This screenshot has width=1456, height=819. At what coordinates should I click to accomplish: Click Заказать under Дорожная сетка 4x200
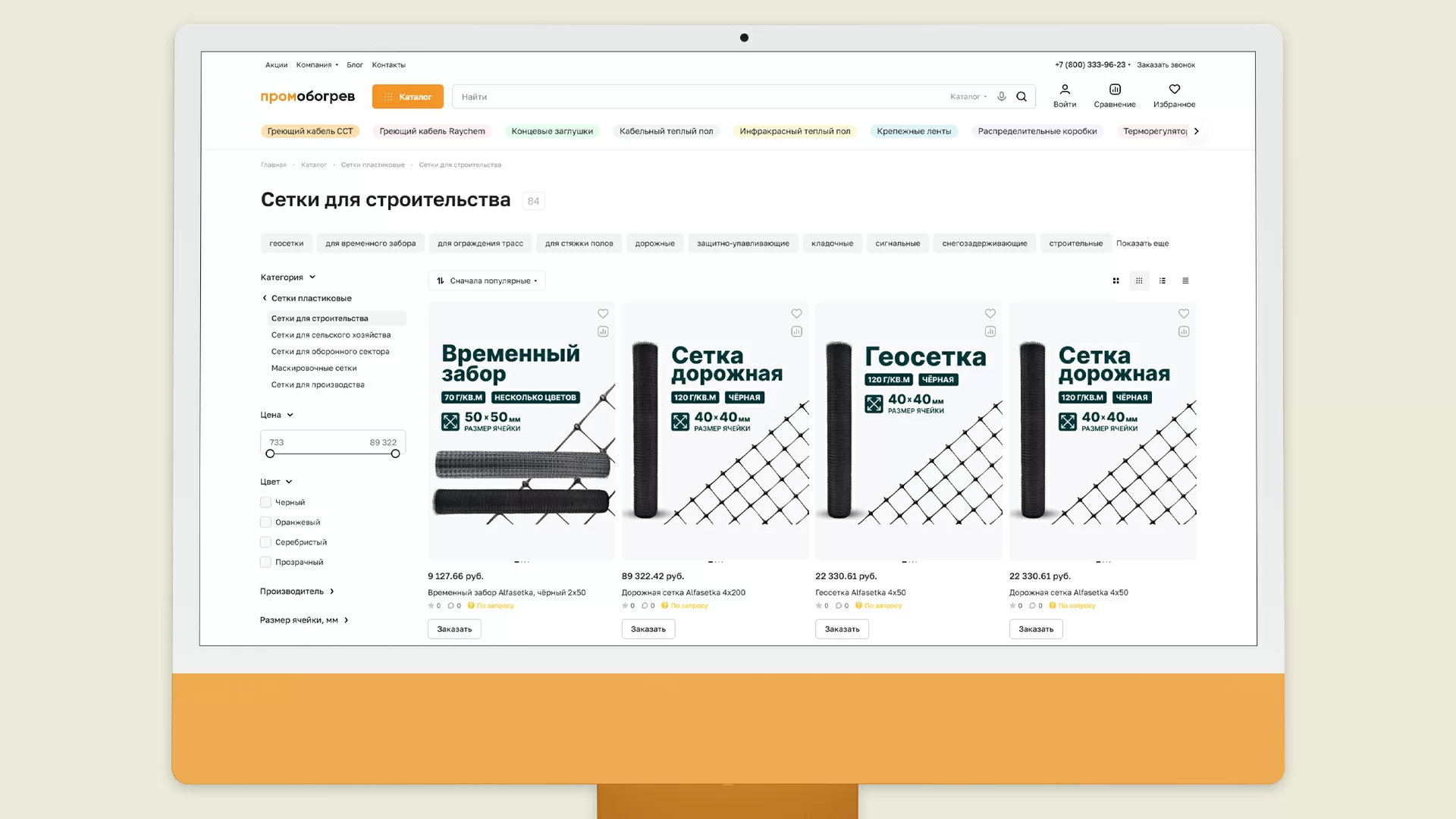point(648,629)
